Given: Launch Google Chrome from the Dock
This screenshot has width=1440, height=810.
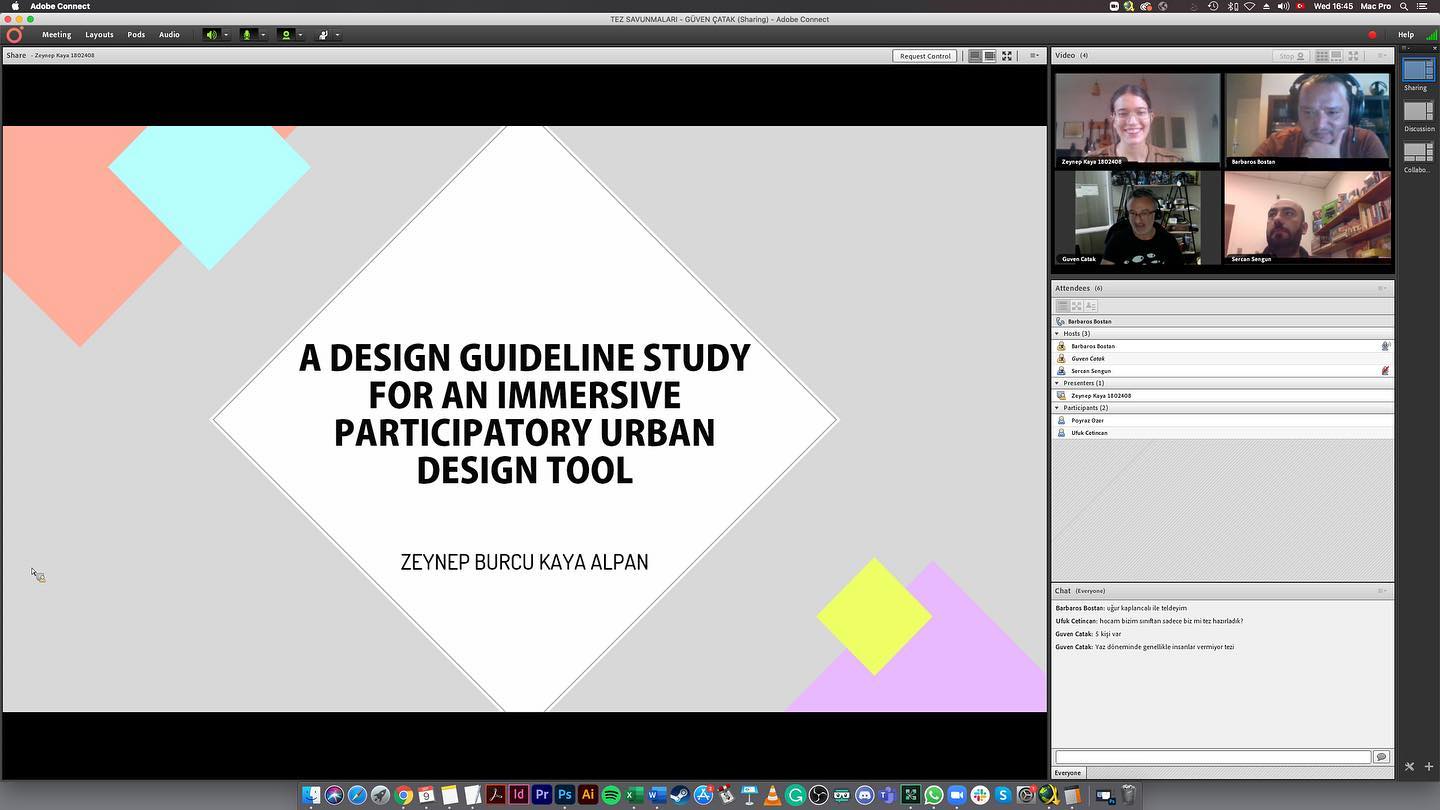Looking at the screenshot, I should coord(404,795).
